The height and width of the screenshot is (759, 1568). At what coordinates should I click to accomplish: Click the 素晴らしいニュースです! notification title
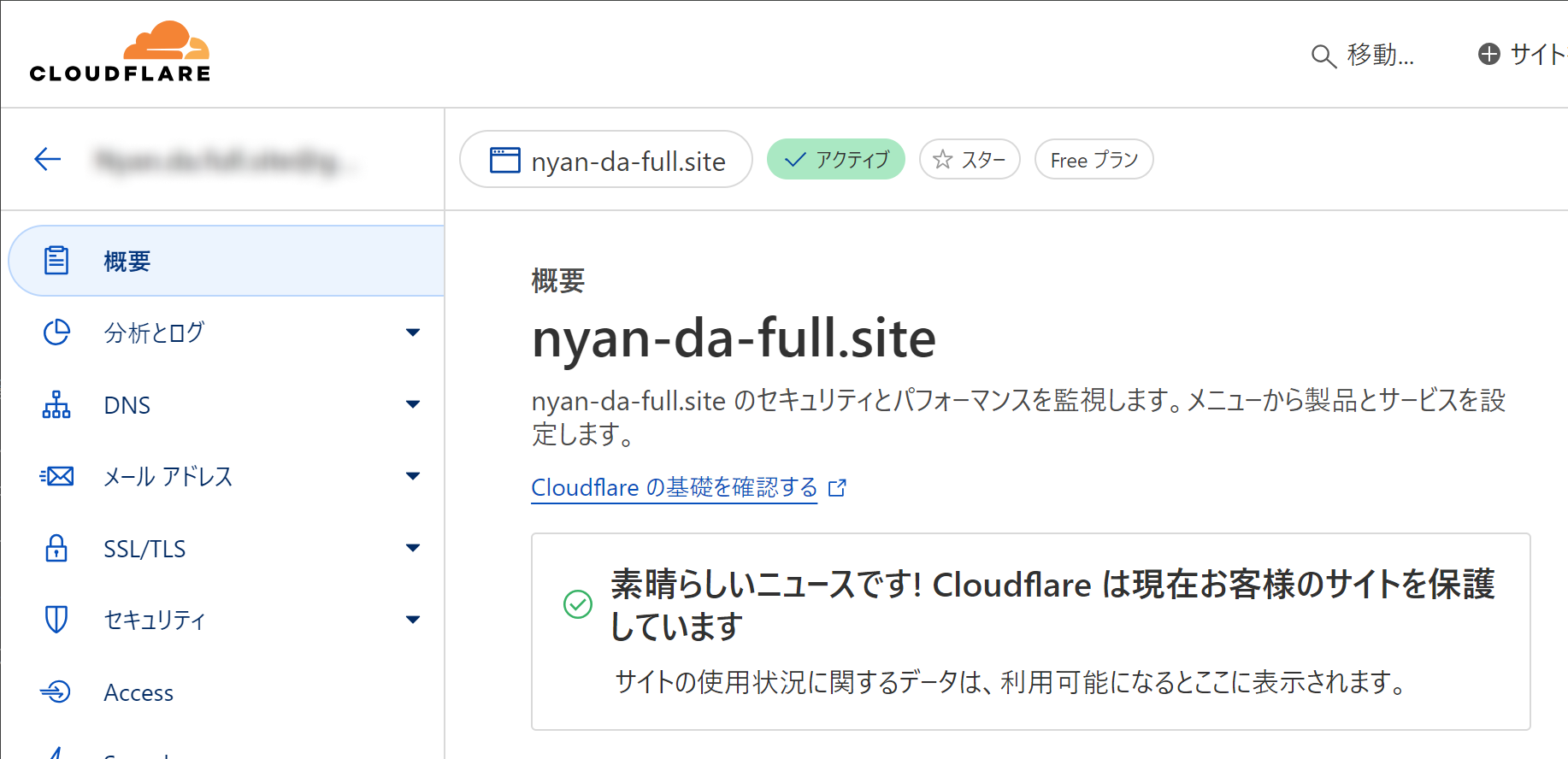coord(1052,605)
